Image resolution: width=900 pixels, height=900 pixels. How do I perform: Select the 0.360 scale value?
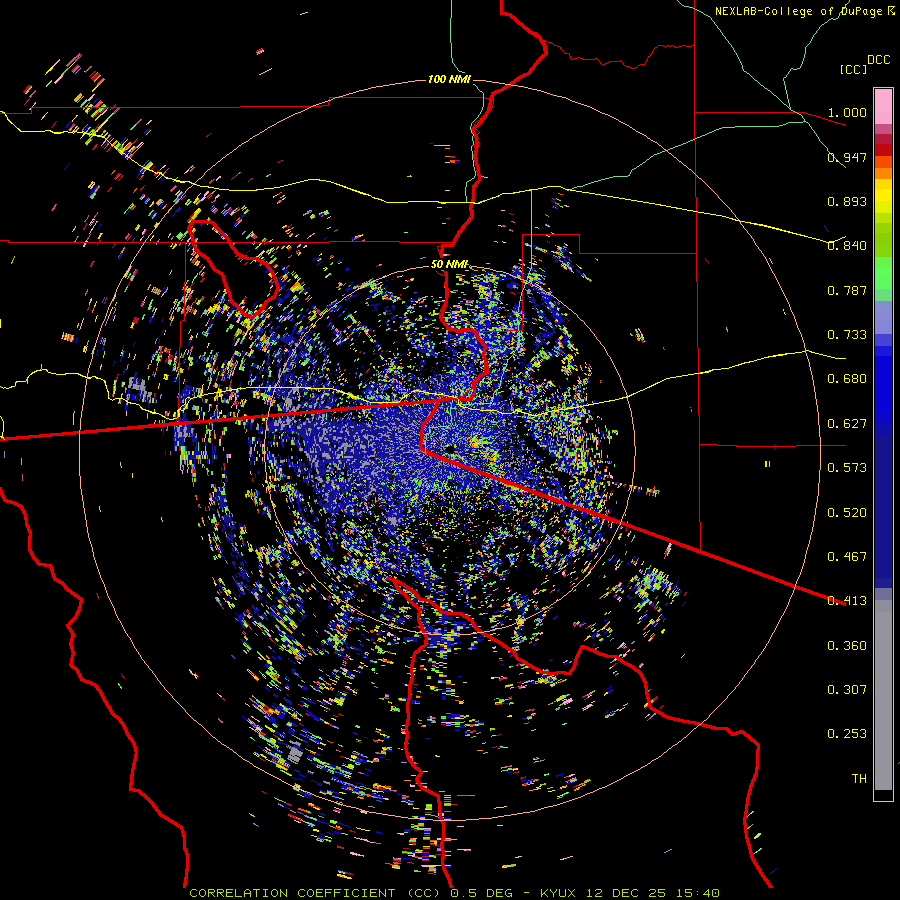point(847,646)
